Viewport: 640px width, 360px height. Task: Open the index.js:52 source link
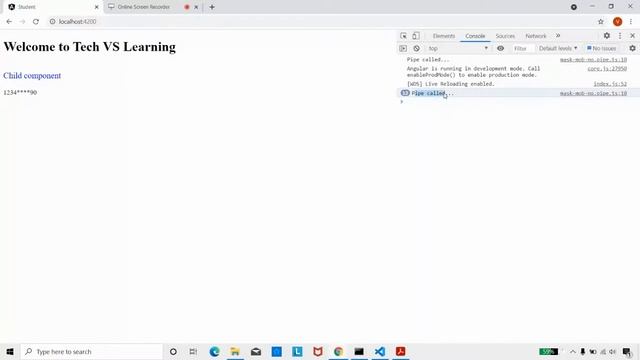(610, 84)
